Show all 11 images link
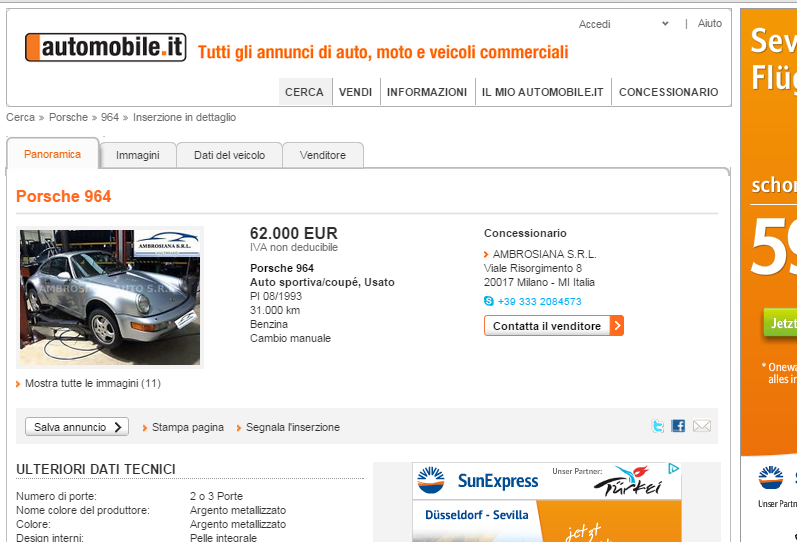 [x=93, y=383]
